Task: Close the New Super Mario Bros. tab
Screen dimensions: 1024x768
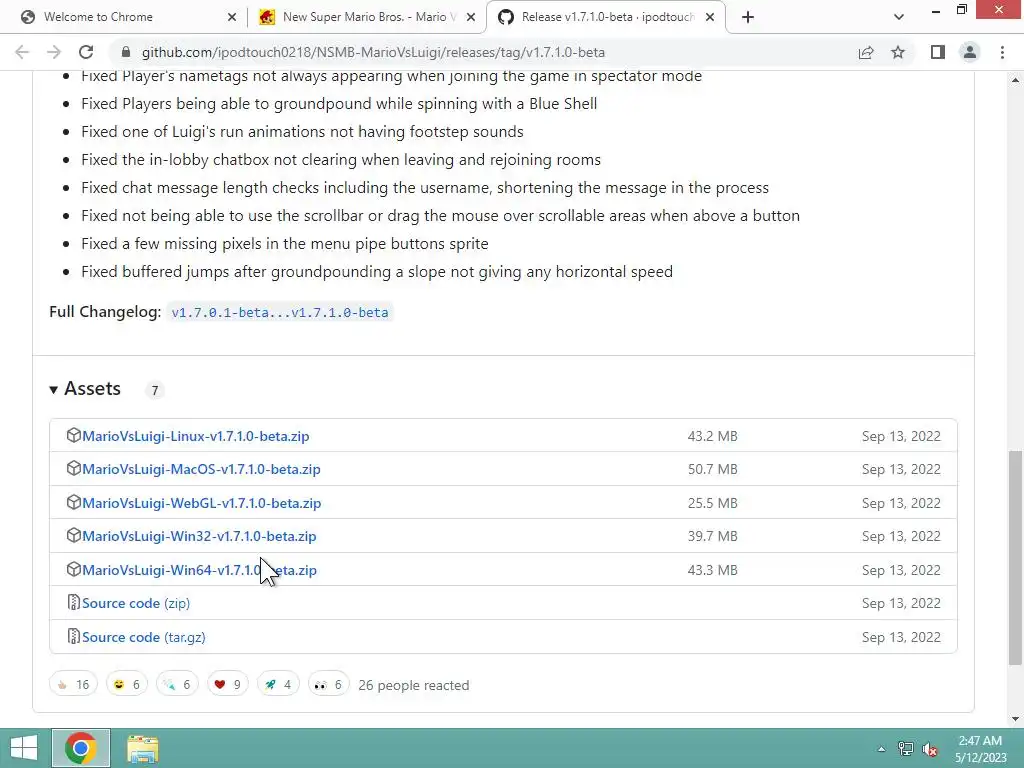Action: [471, 17]
